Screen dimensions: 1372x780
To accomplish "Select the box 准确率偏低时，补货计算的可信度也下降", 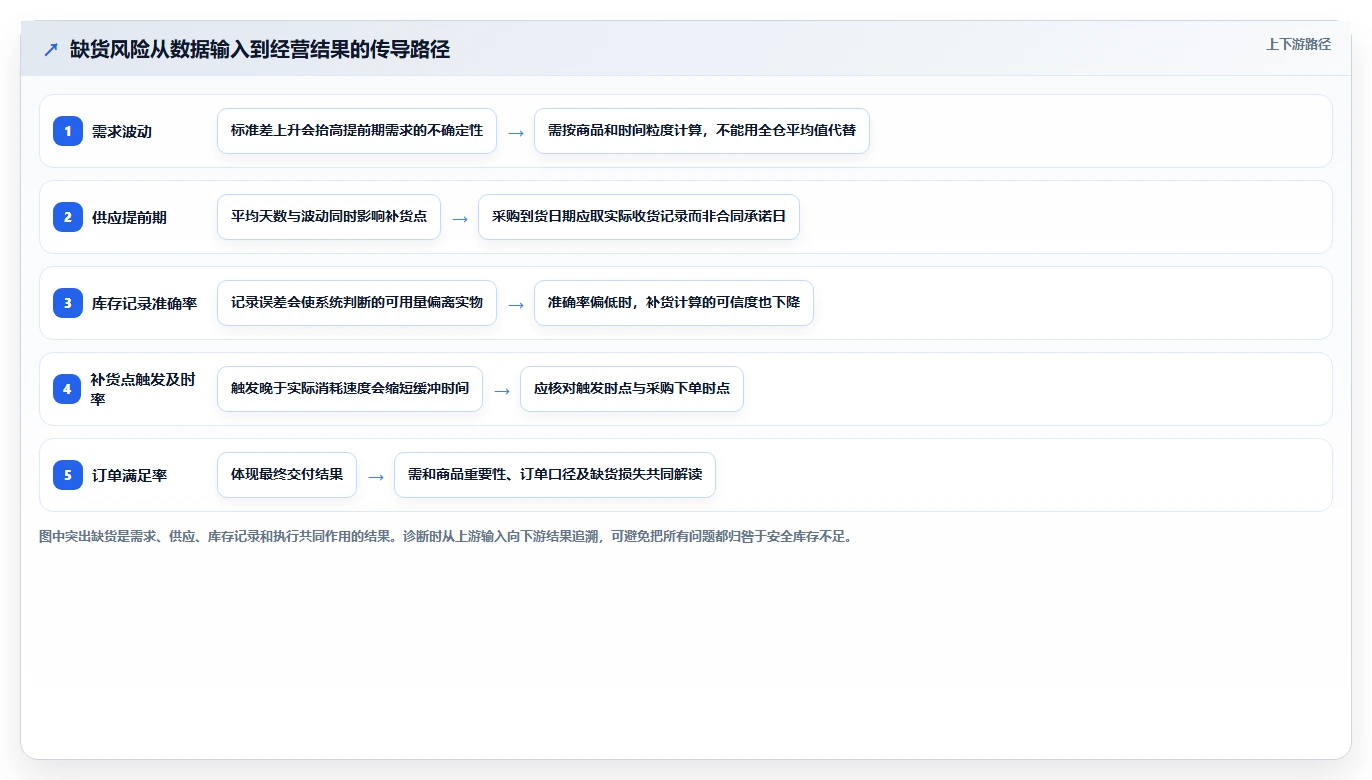I will click(x=674, y=303).
